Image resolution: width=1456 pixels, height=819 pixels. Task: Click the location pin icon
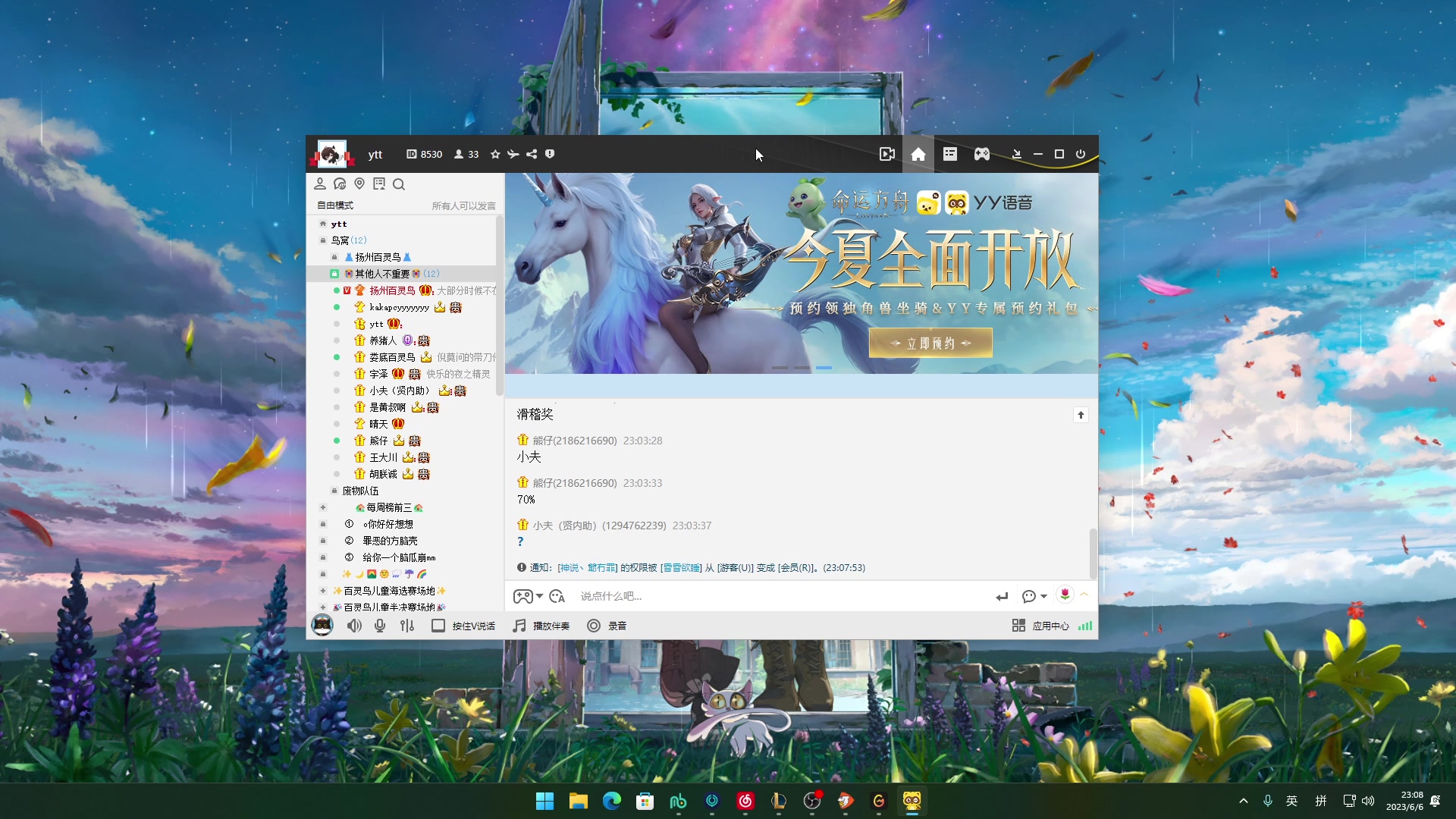359,184
